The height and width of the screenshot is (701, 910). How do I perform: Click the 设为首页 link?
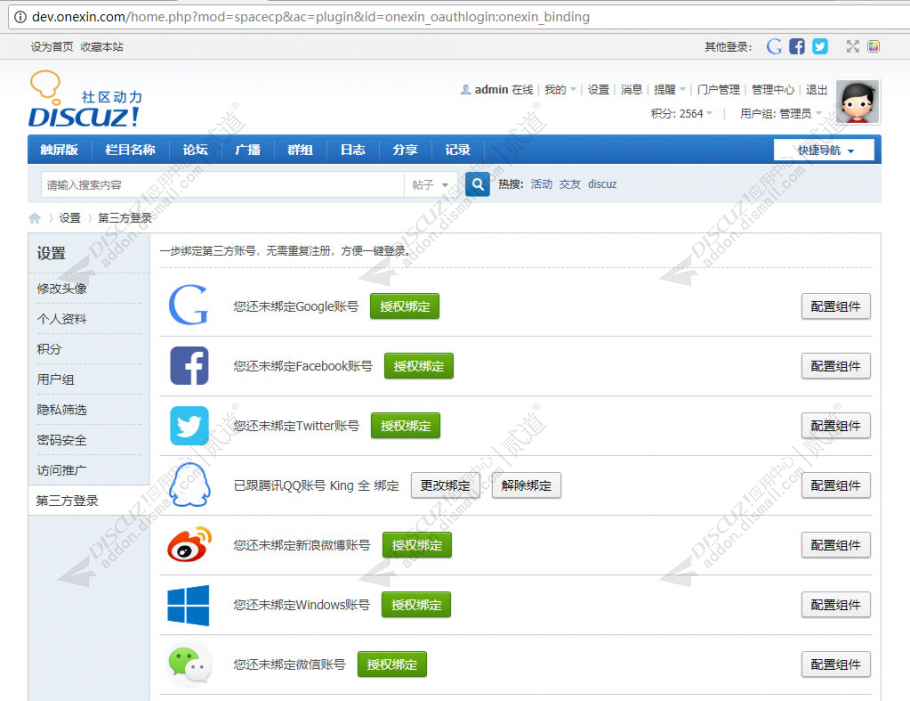tap(52, 47)
